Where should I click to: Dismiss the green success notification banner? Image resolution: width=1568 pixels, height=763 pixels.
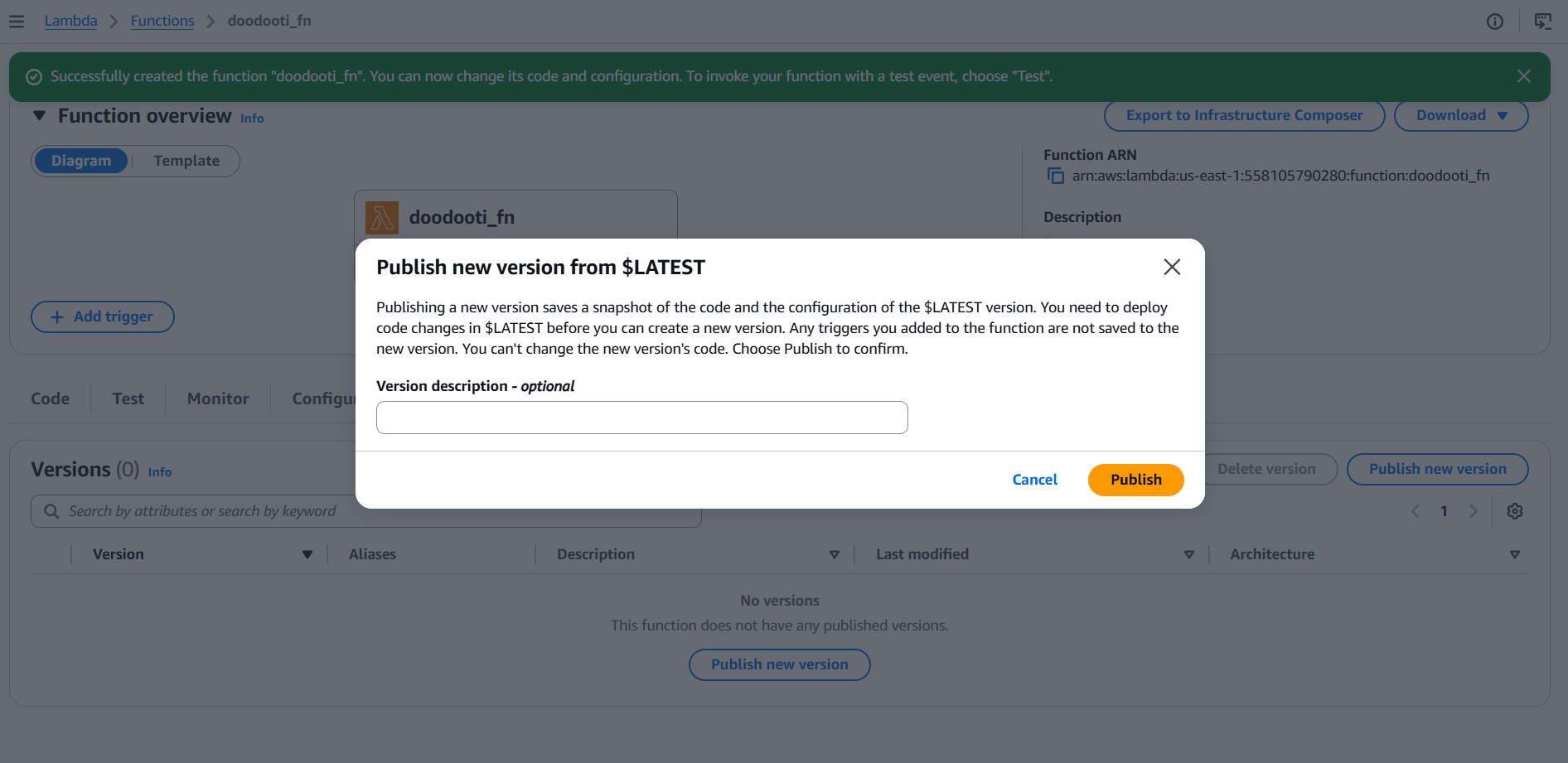(1524, 76)
